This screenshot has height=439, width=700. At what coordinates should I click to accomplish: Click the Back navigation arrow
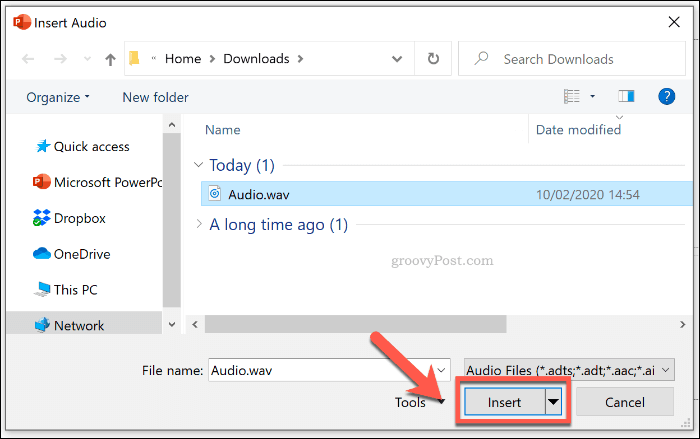[27, 59]
